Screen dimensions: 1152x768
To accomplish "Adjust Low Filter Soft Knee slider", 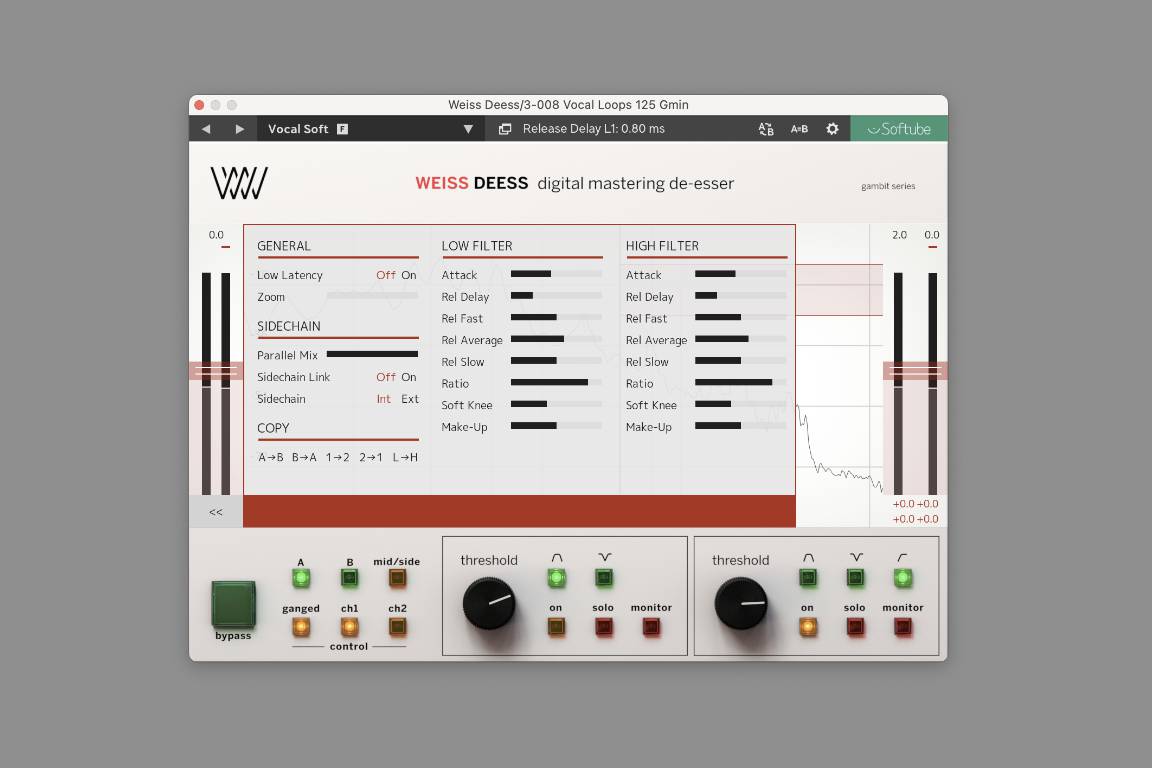I will tap(556, 403).
